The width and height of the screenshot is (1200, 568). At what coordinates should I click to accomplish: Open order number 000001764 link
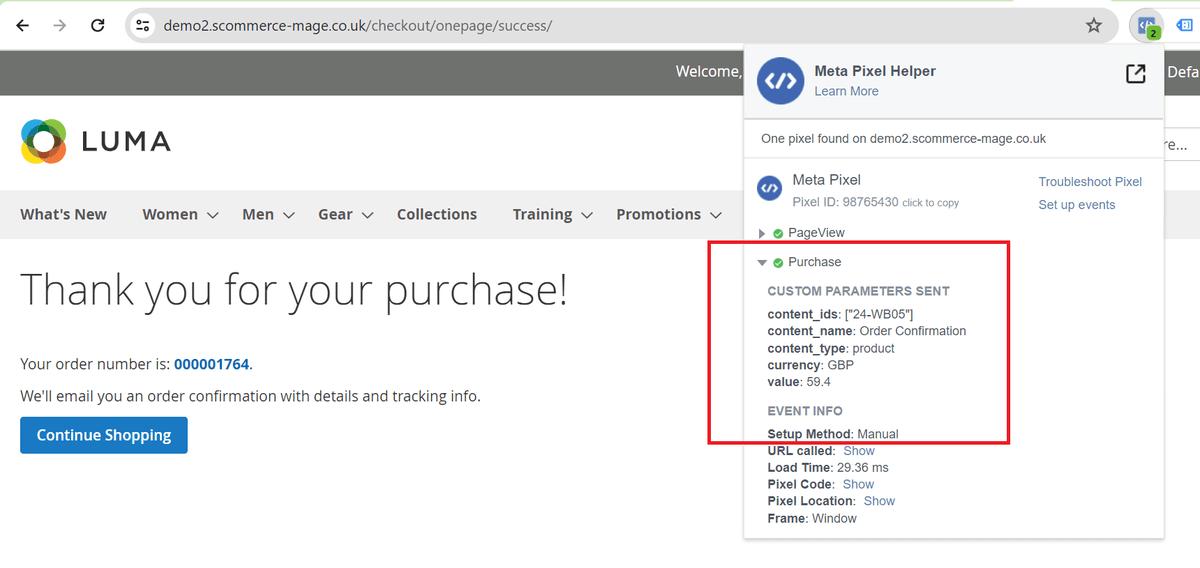tap(211, 364)
